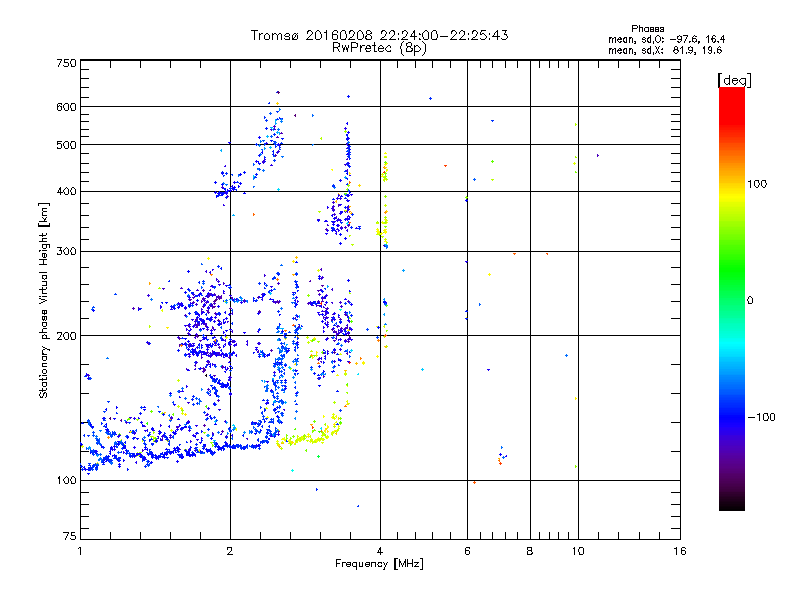Click the colorbar tick label '0'
Viewport: 800px width, 600px height.
pos(750,301)
